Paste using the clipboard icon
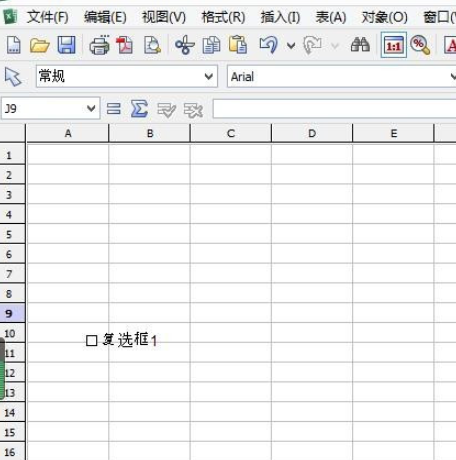The width and height of the screenshot is (456, 460). (x=238, y=45)
